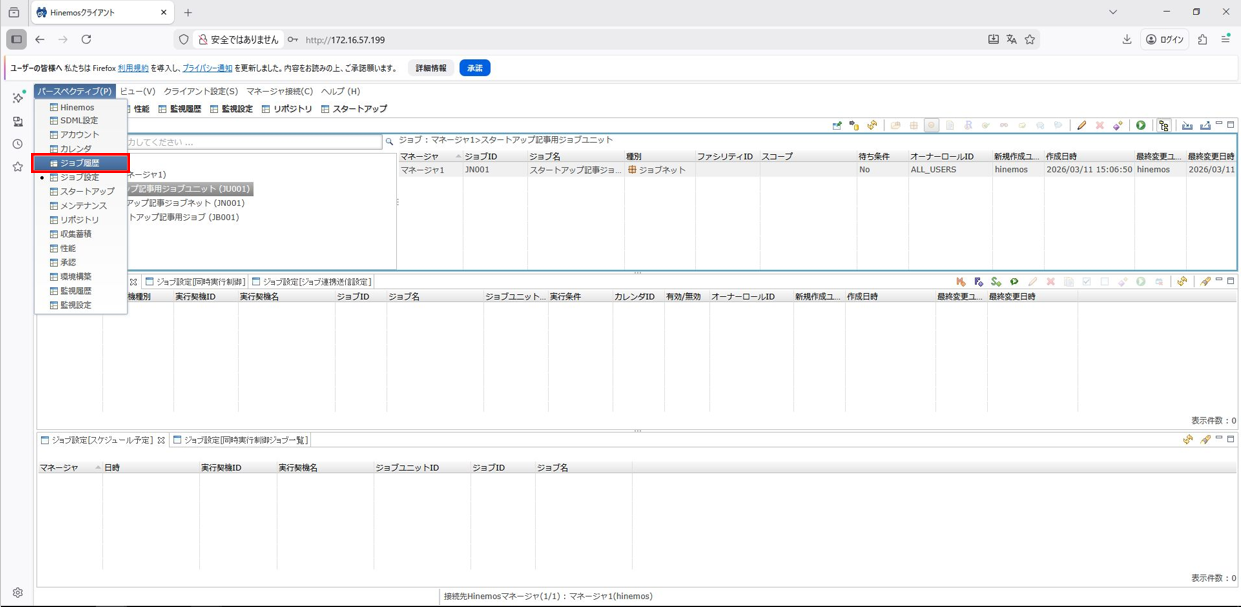
Task: Click the pencil edit icon in job toolbar
Action: click(x=1081, y=126)
